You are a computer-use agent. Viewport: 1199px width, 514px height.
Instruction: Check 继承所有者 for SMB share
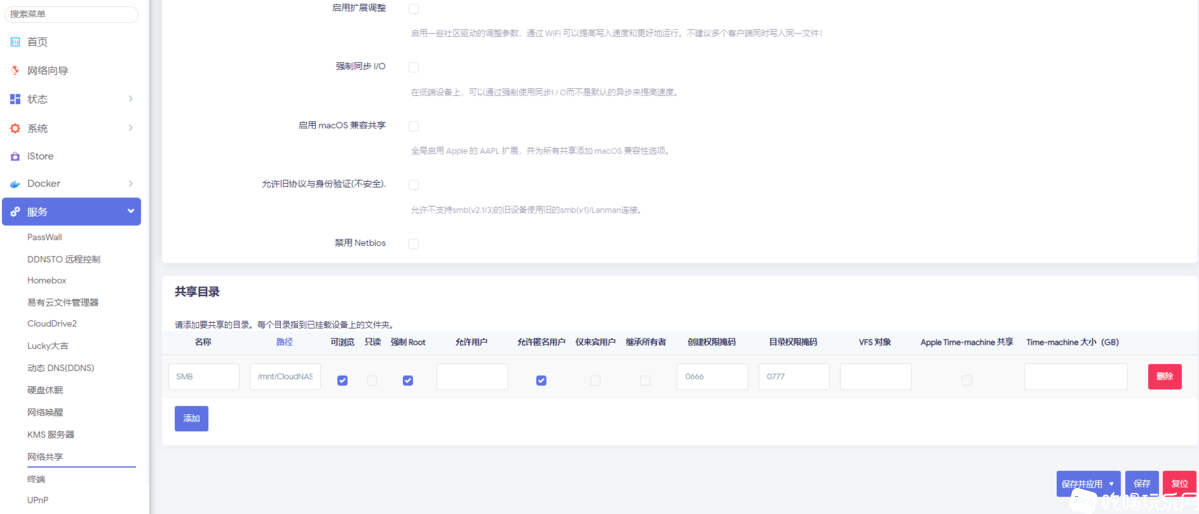(645, 380)
